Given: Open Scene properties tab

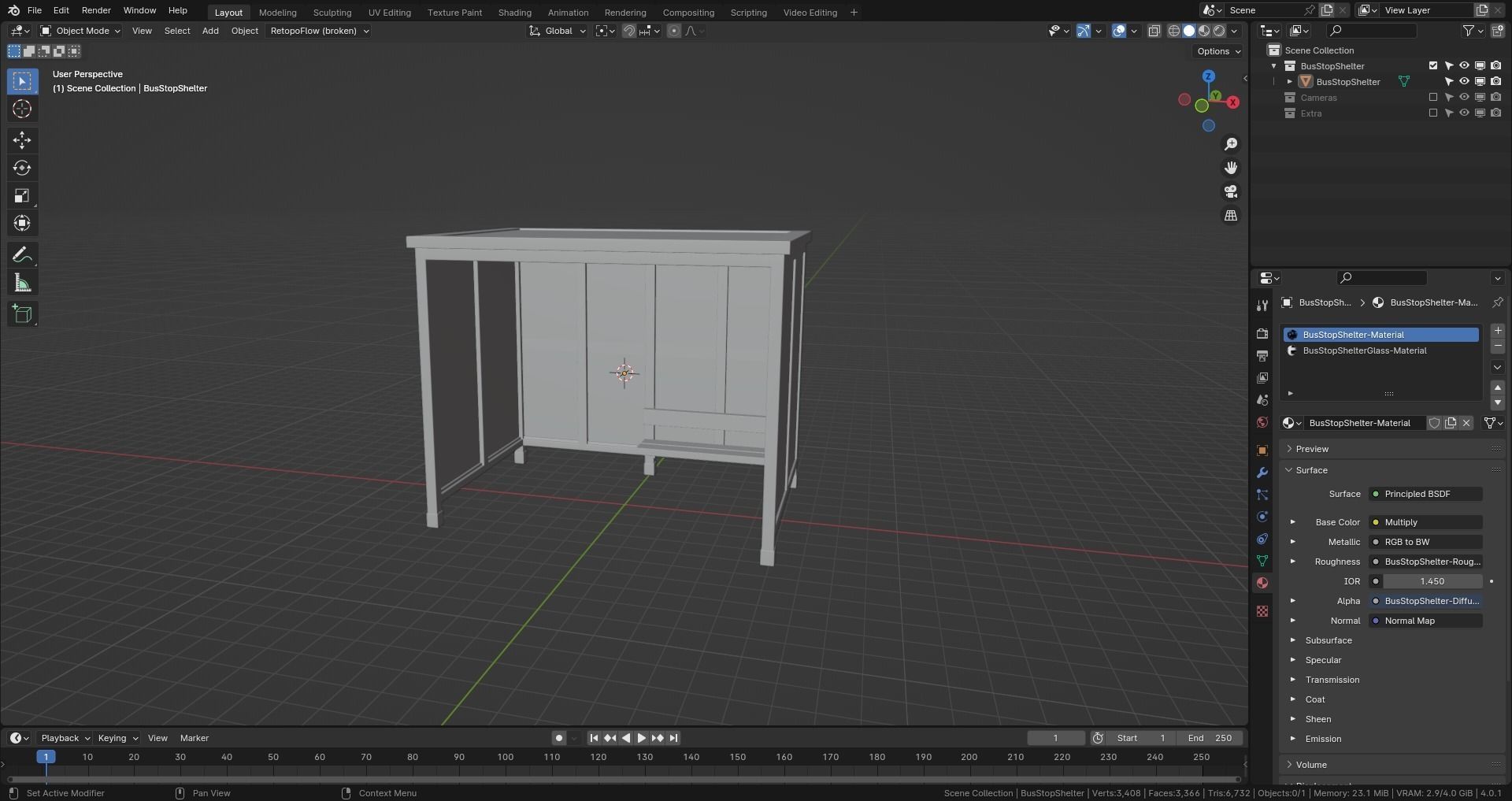Looking at the screenshot, I should (1262, 400).
